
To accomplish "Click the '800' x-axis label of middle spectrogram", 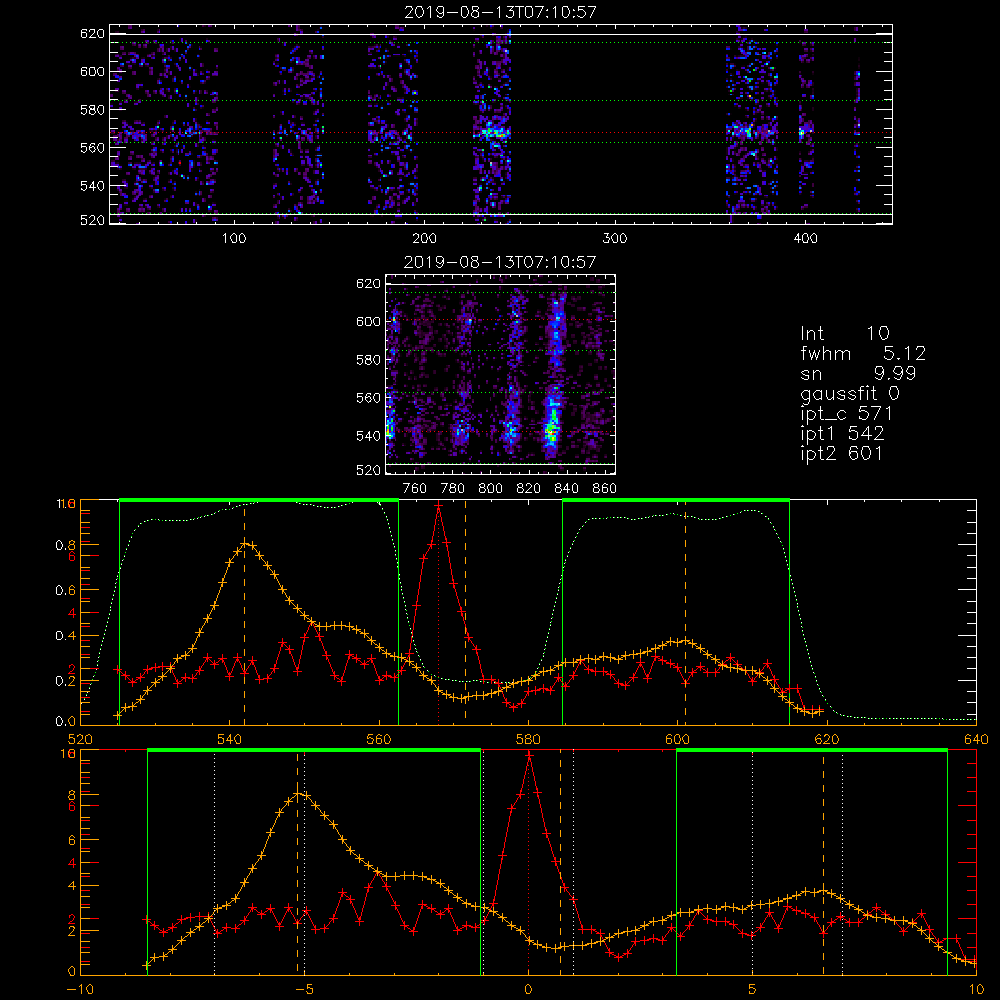I will tap(490, 489).
